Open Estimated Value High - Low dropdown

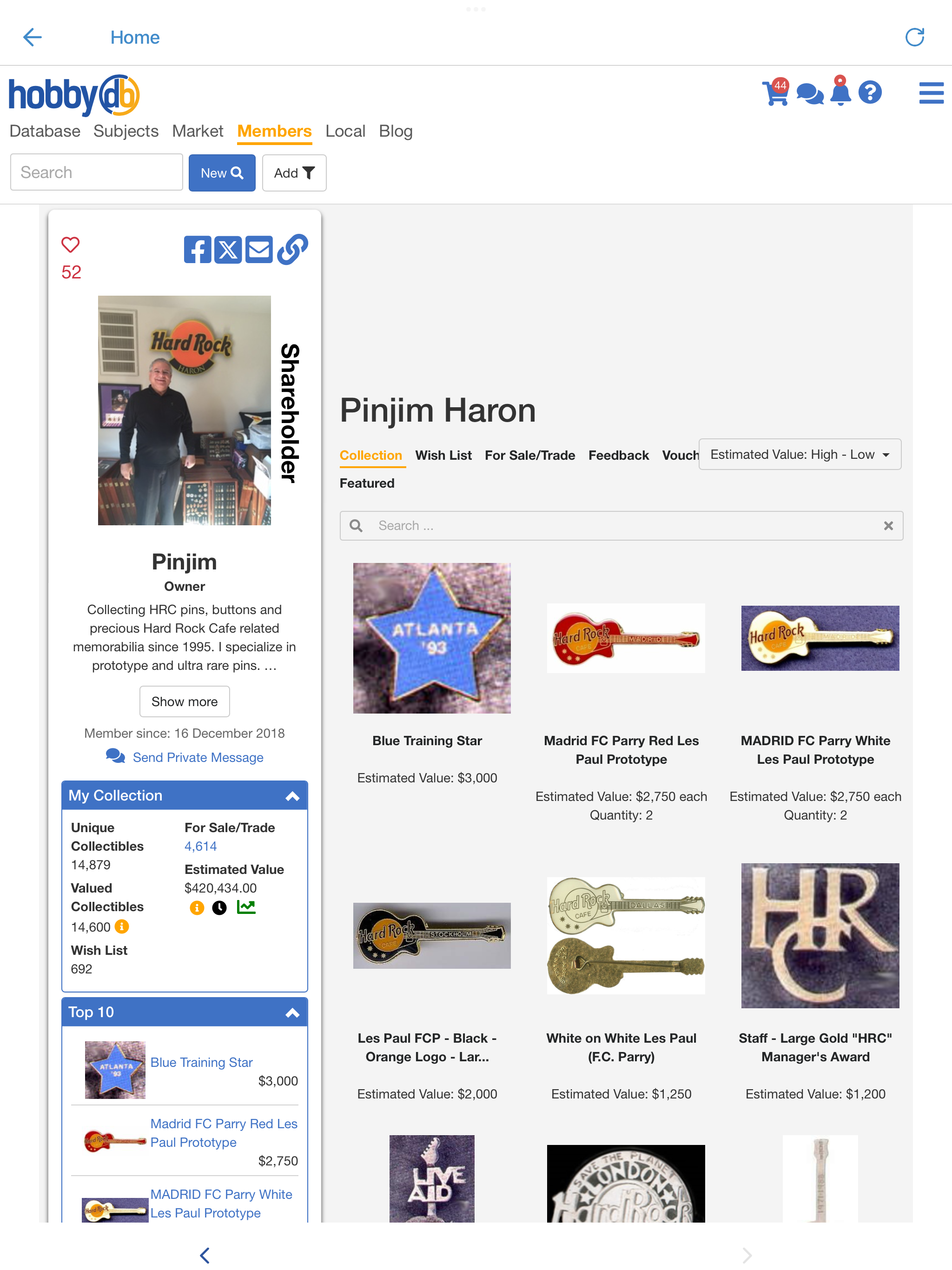(799, 454)
